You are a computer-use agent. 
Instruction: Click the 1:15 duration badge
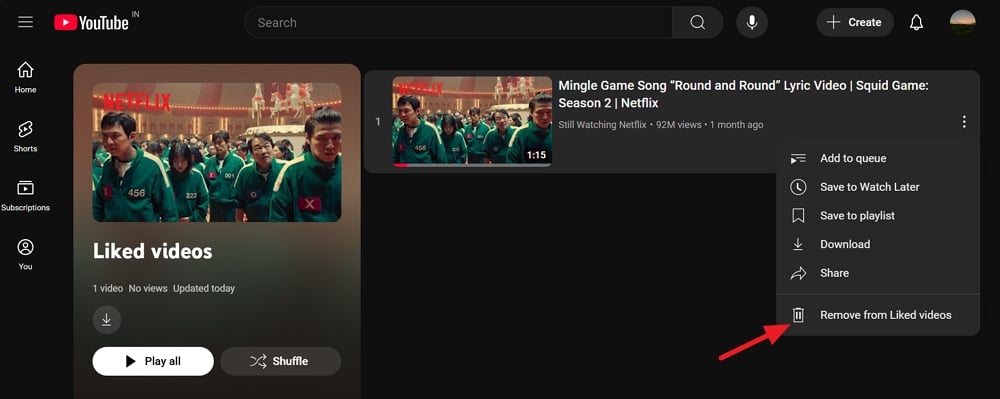[x=536, y=155]
